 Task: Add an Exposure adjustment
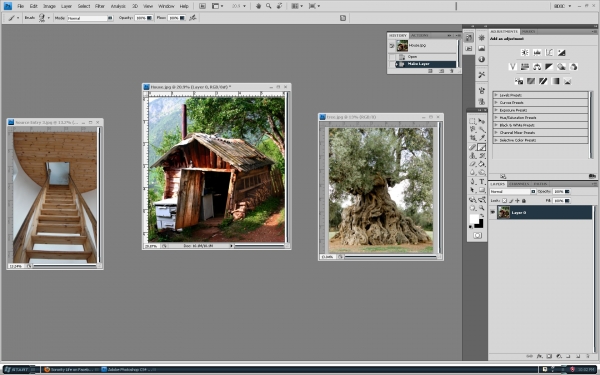point(561,52)
